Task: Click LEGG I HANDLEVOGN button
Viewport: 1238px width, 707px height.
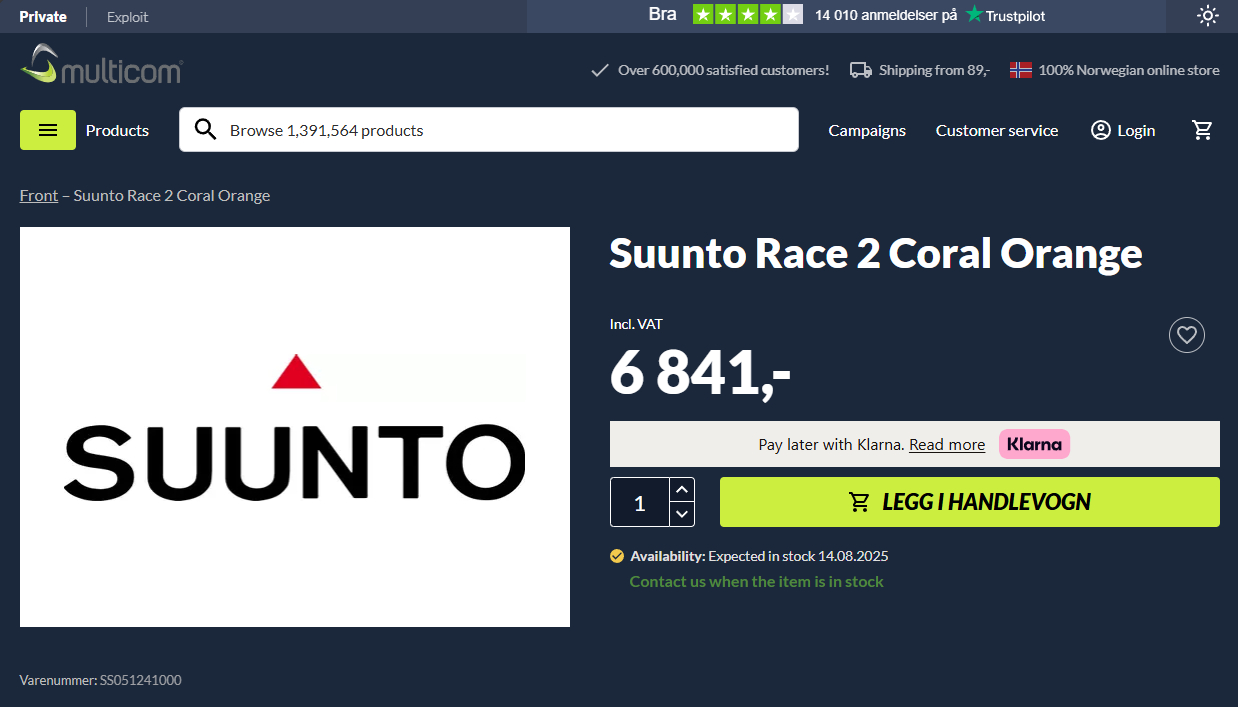Action: pyautogui.click(x=970, y=502)
